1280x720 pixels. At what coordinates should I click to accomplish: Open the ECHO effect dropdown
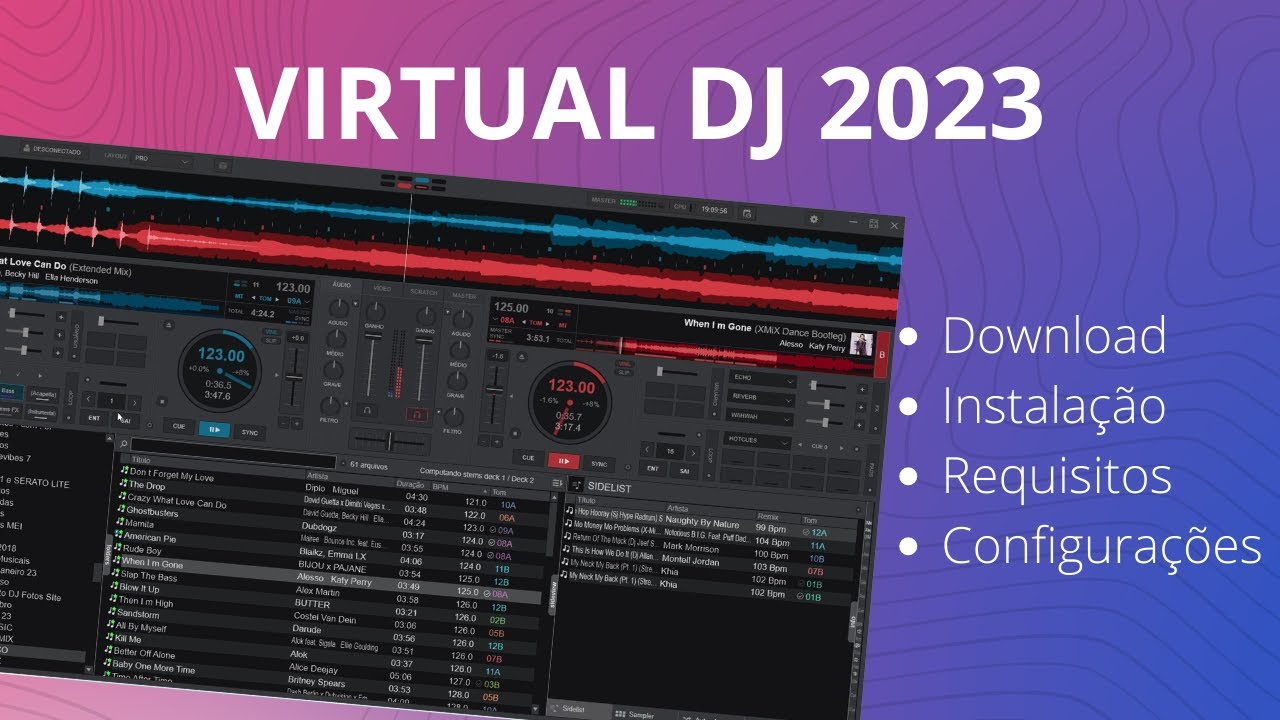[763, 378]
